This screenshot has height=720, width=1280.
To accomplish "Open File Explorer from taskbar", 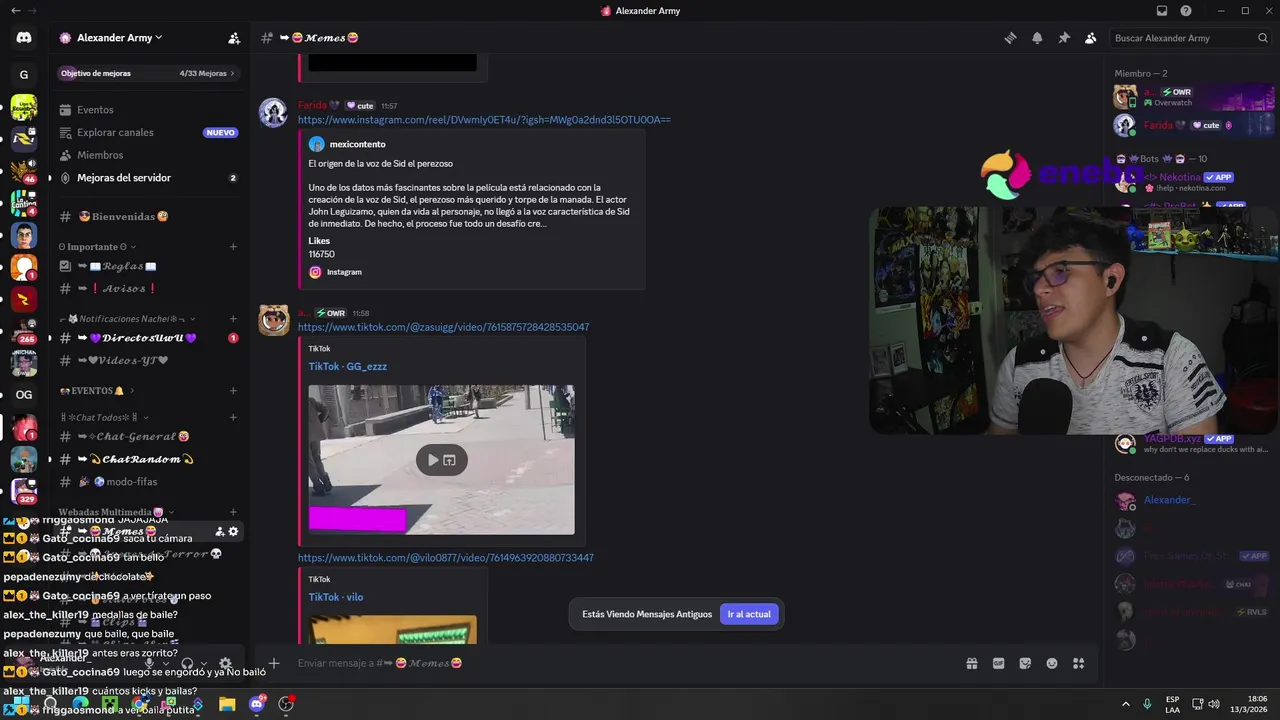I will [x=227, y=704].
